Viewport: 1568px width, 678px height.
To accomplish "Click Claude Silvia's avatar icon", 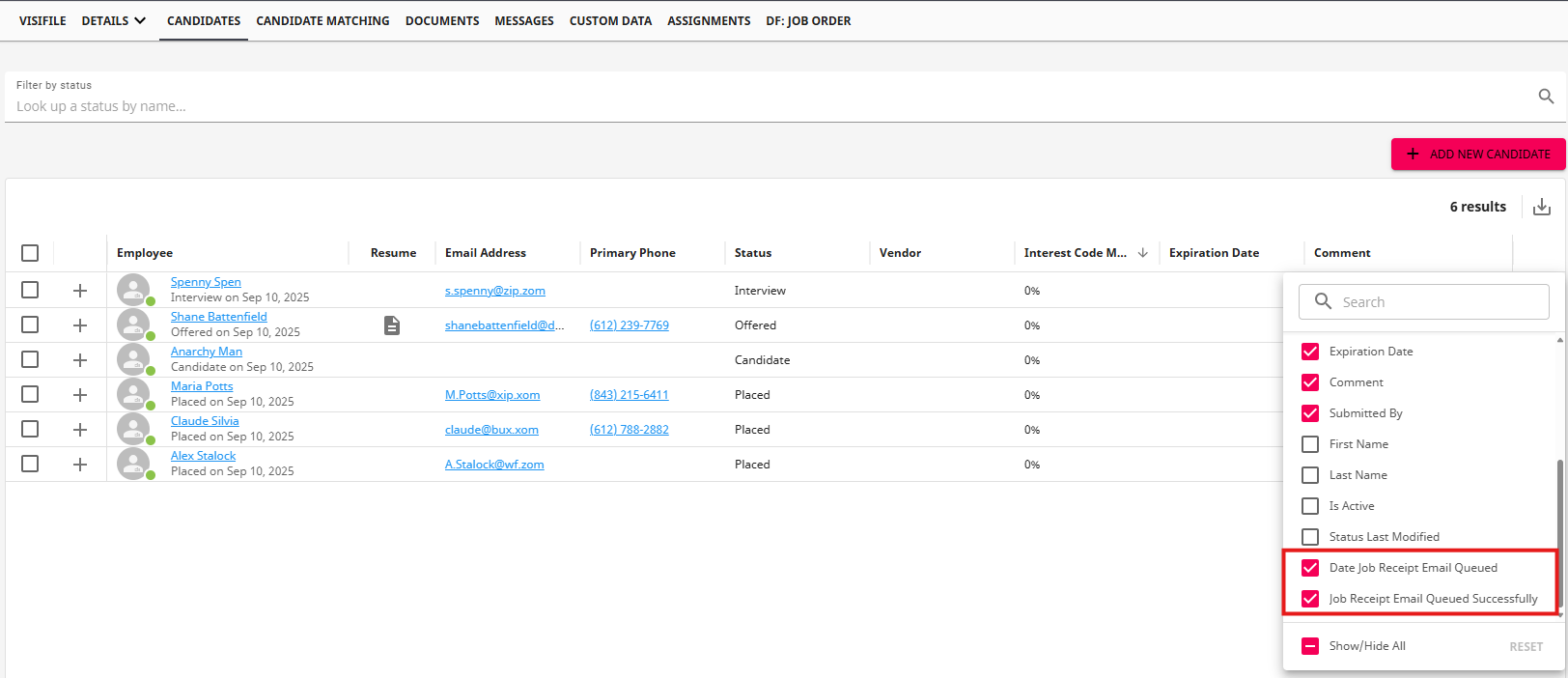I will point(133,429).
